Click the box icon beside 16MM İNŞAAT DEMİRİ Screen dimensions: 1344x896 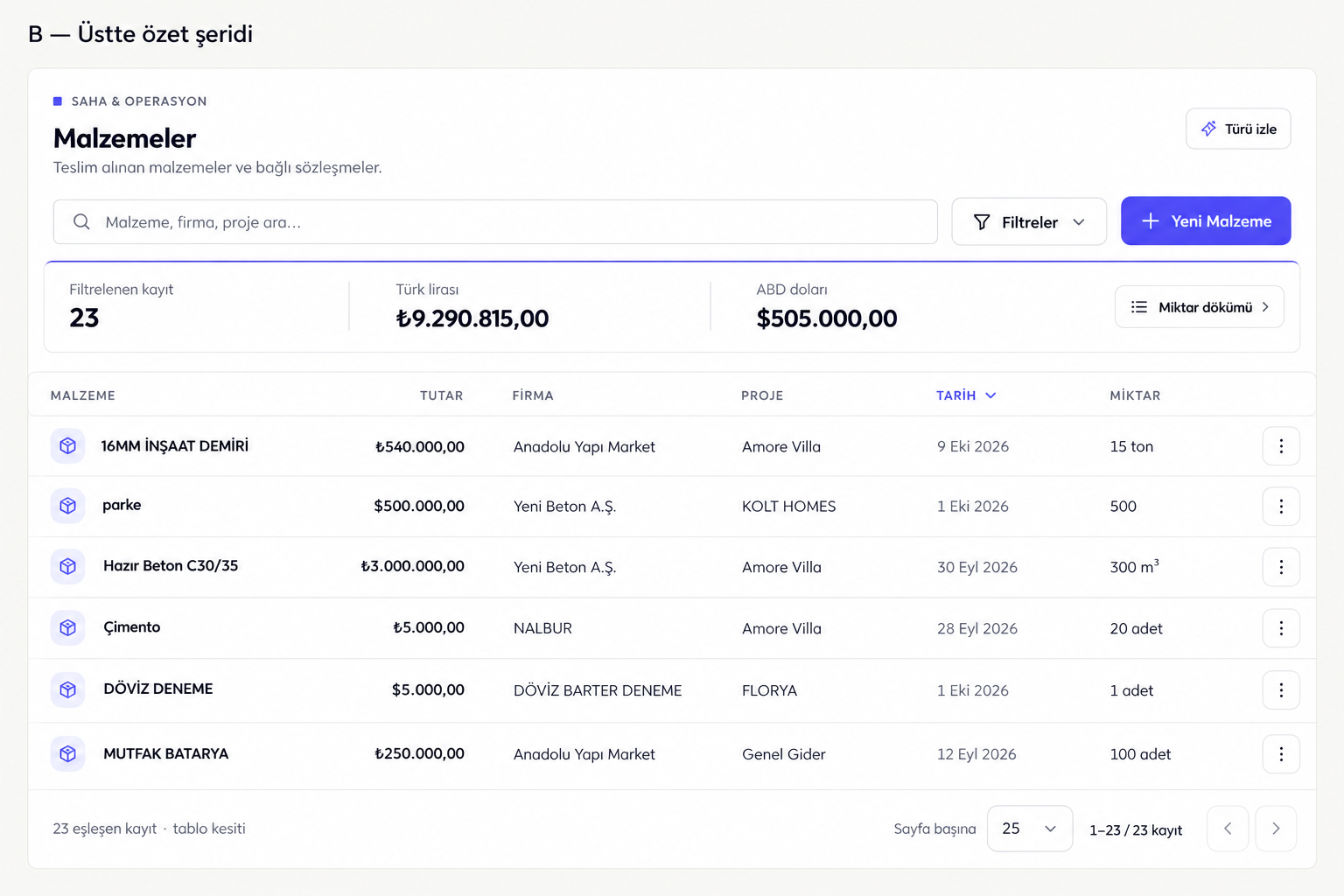pyautogui.click(x=67, y=446)
